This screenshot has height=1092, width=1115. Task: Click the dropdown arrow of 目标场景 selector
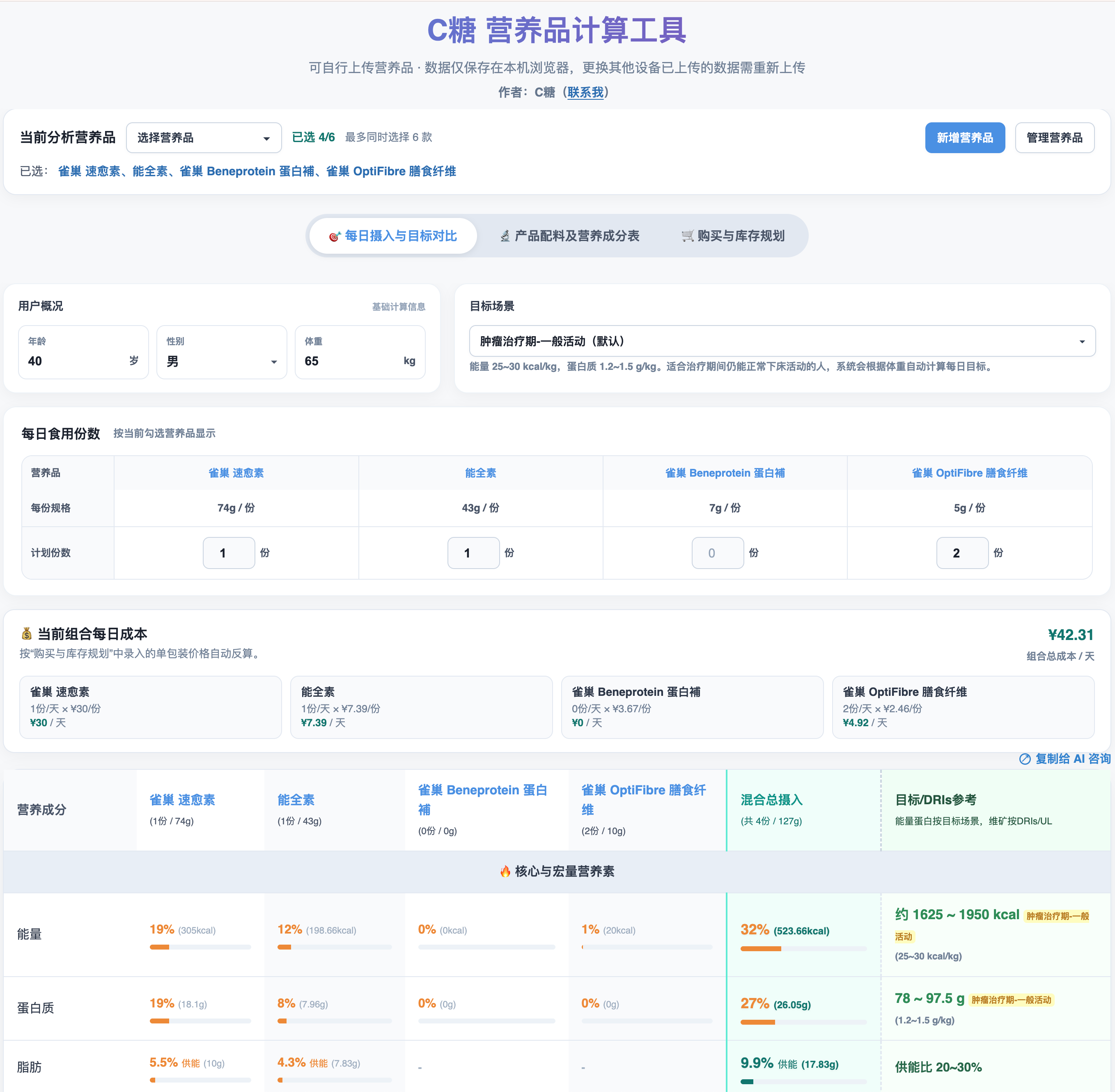(1082, 342)
